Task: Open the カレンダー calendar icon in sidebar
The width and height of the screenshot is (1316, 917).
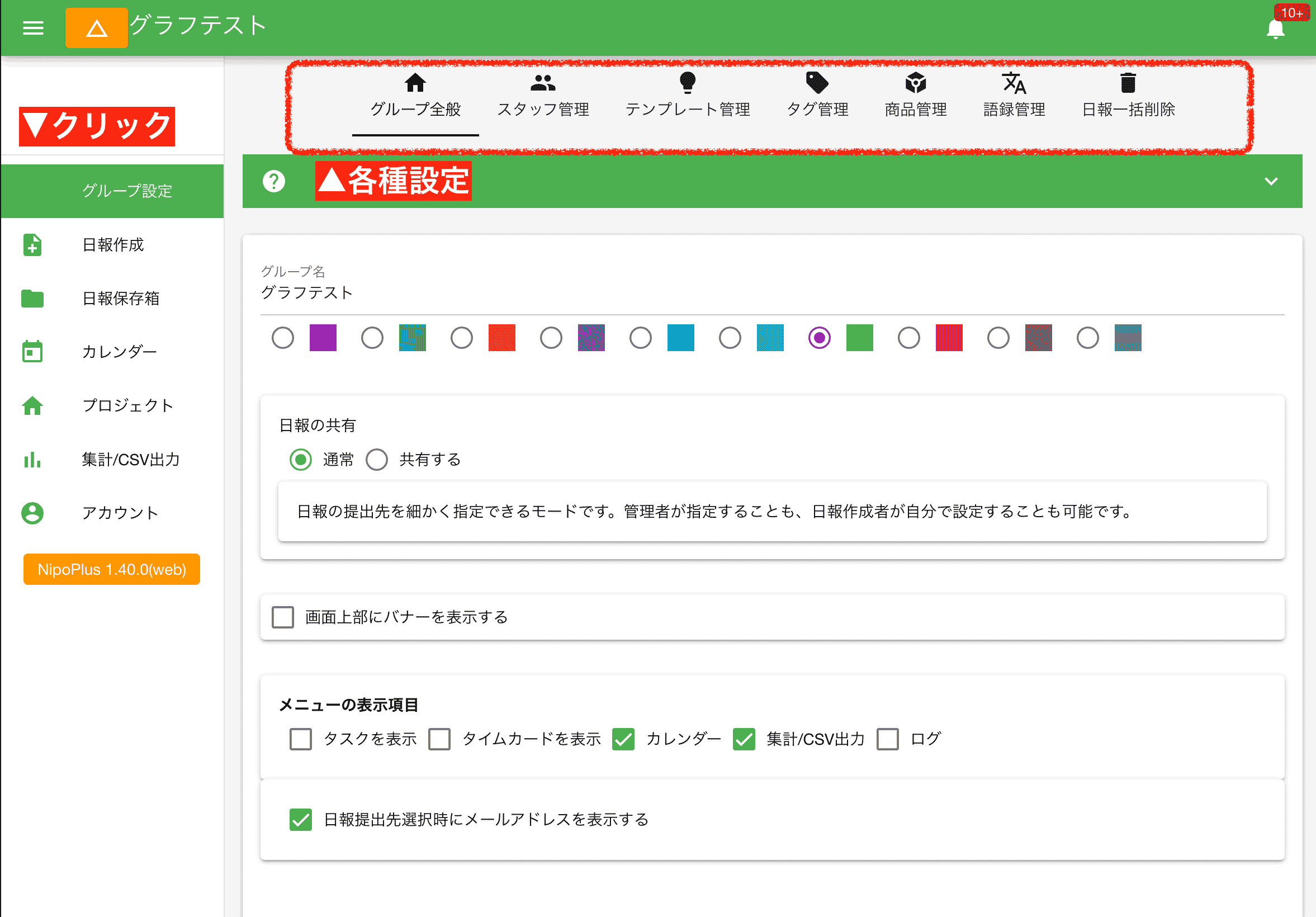Action: pyautogui.click(x=32, y=351)
